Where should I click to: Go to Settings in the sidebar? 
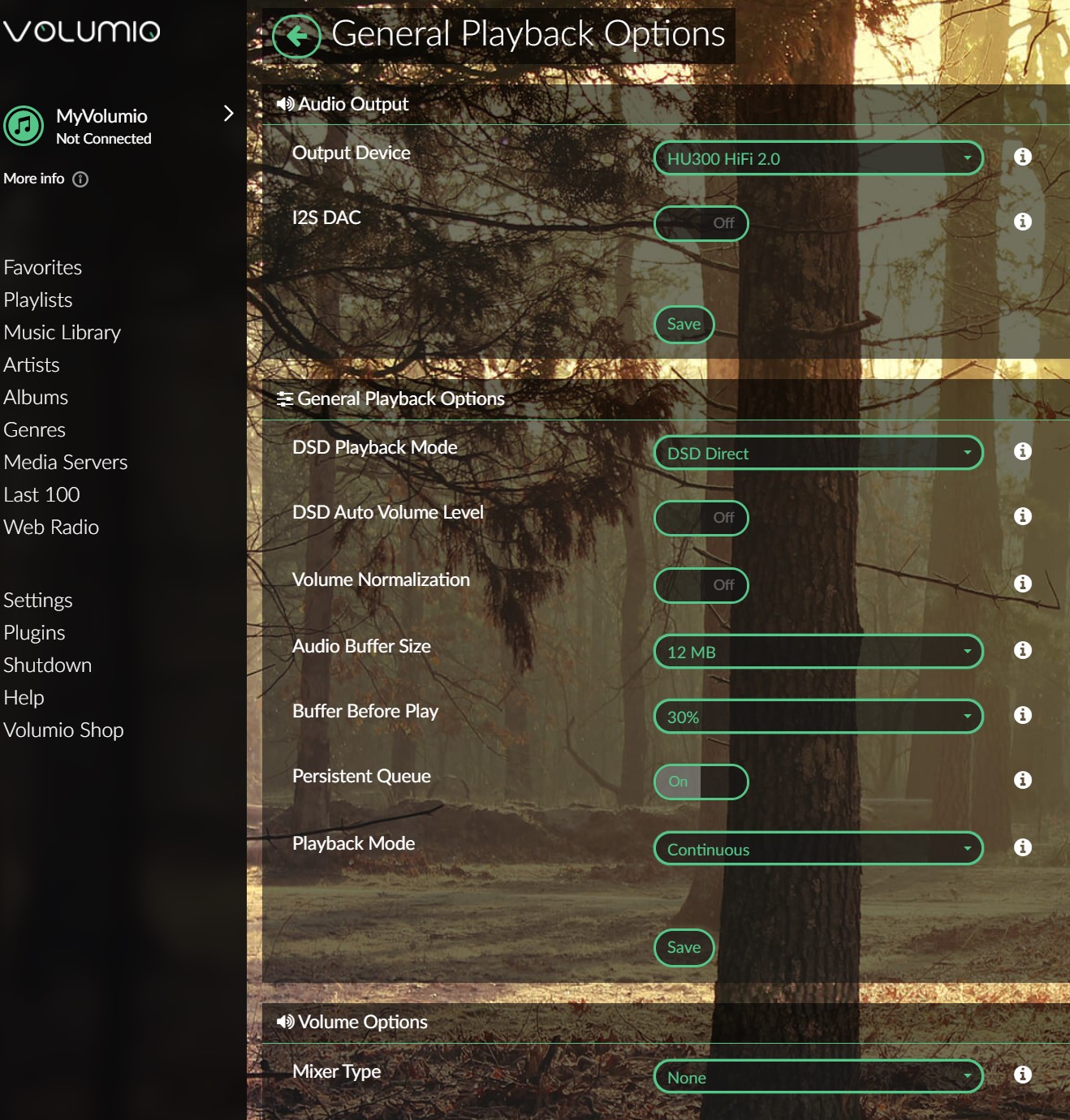coord(38,600)
